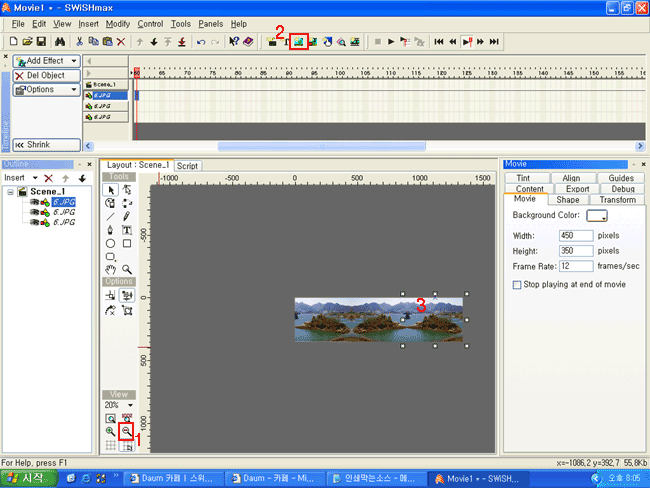Click the timeline horizontal scrollbar thumb

pos(322,146)
